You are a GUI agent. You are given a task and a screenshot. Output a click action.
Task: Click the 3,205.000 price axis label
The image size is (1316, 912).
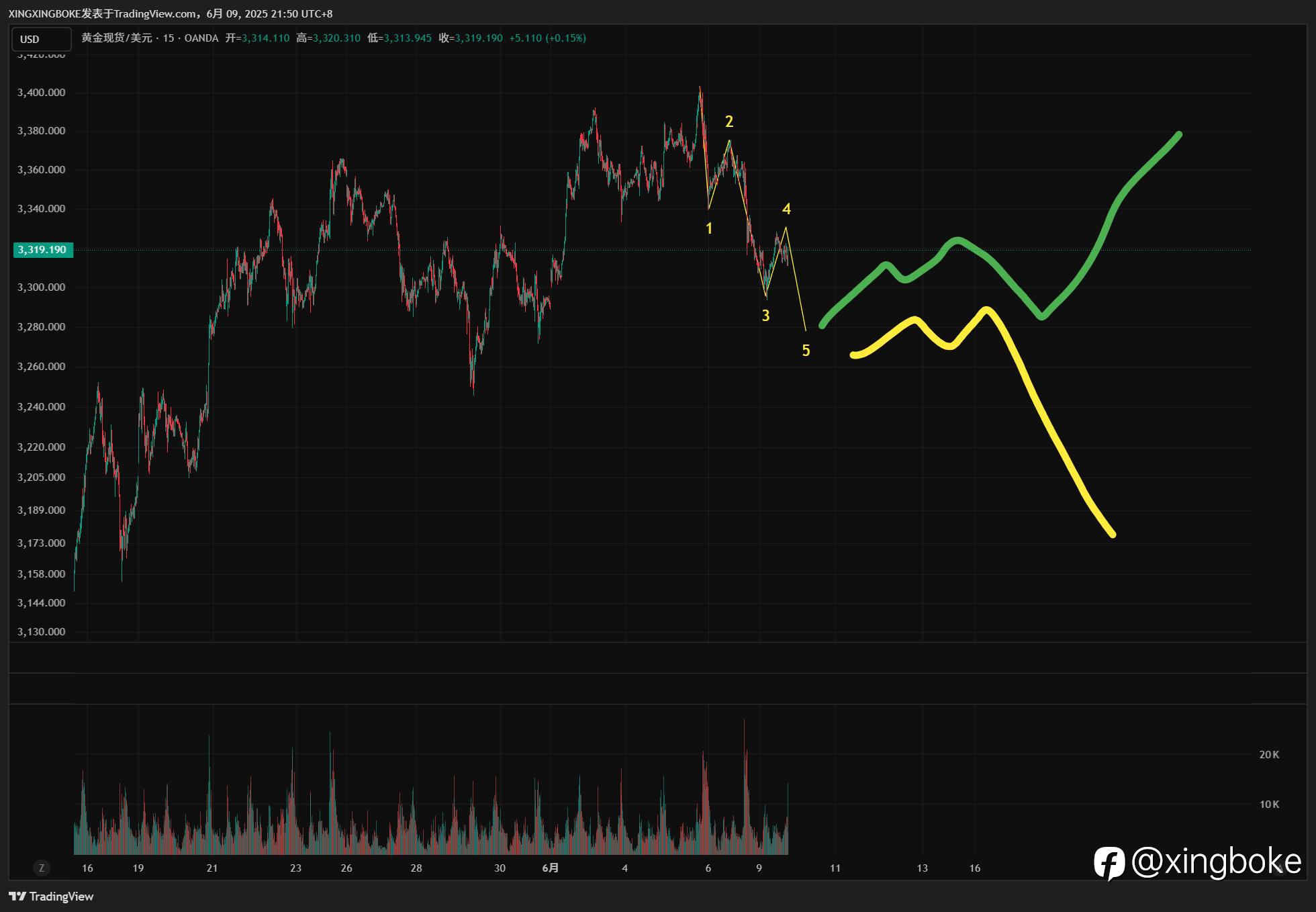click(42, 477)
